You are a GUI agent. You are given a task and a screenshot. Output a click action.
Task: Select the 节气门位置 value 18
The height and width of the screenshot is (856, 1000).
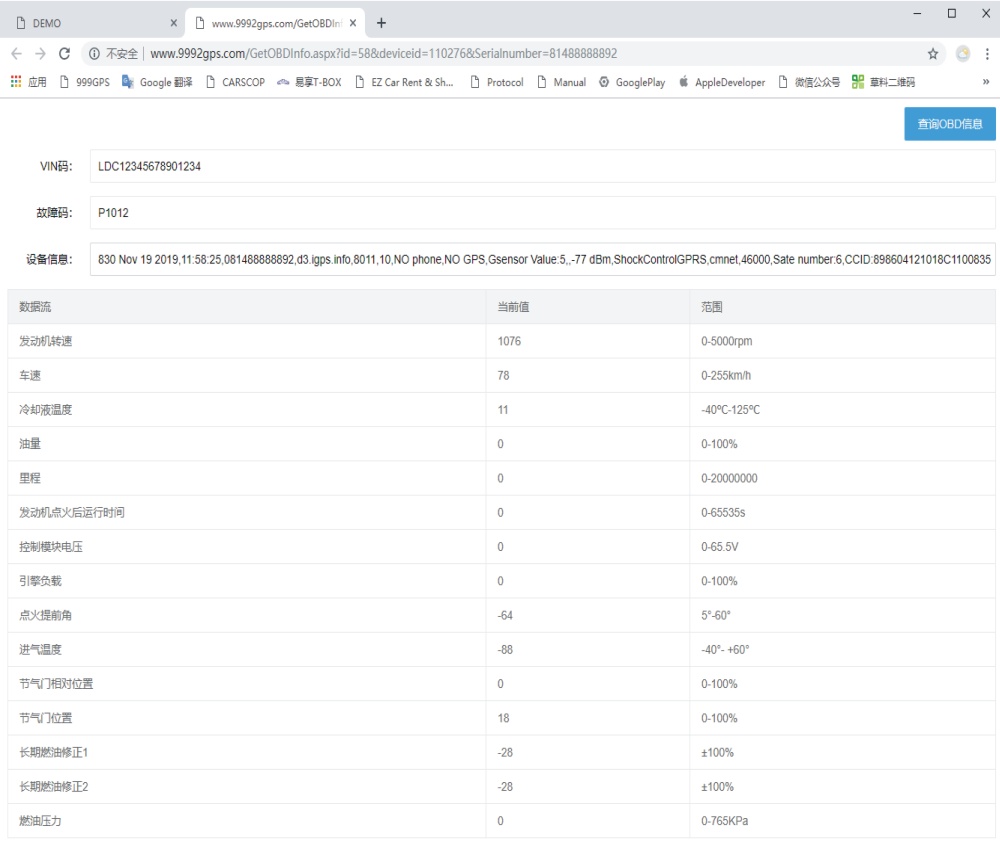tap(503, 718)
